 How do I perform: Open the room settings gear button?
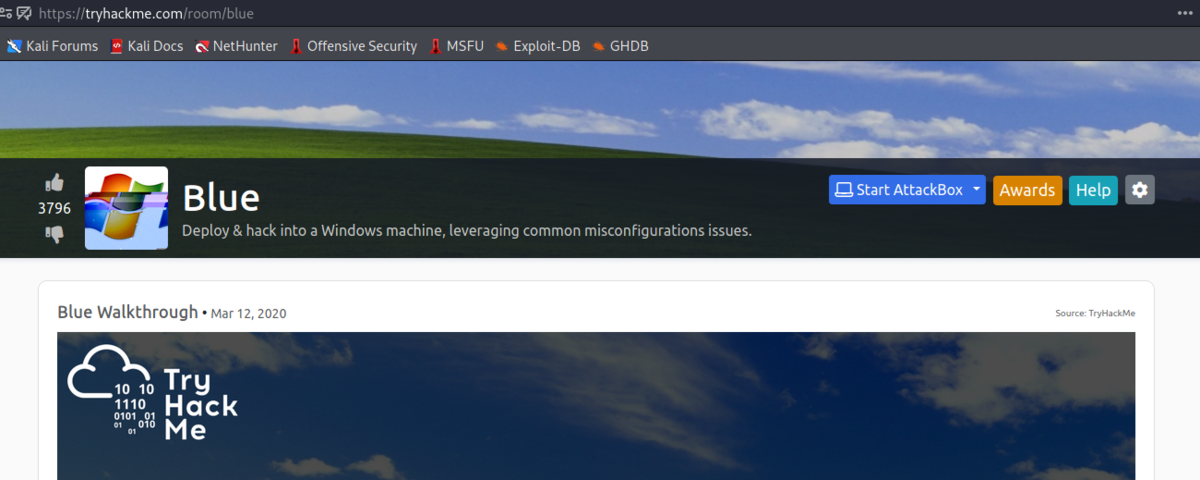1140,190
